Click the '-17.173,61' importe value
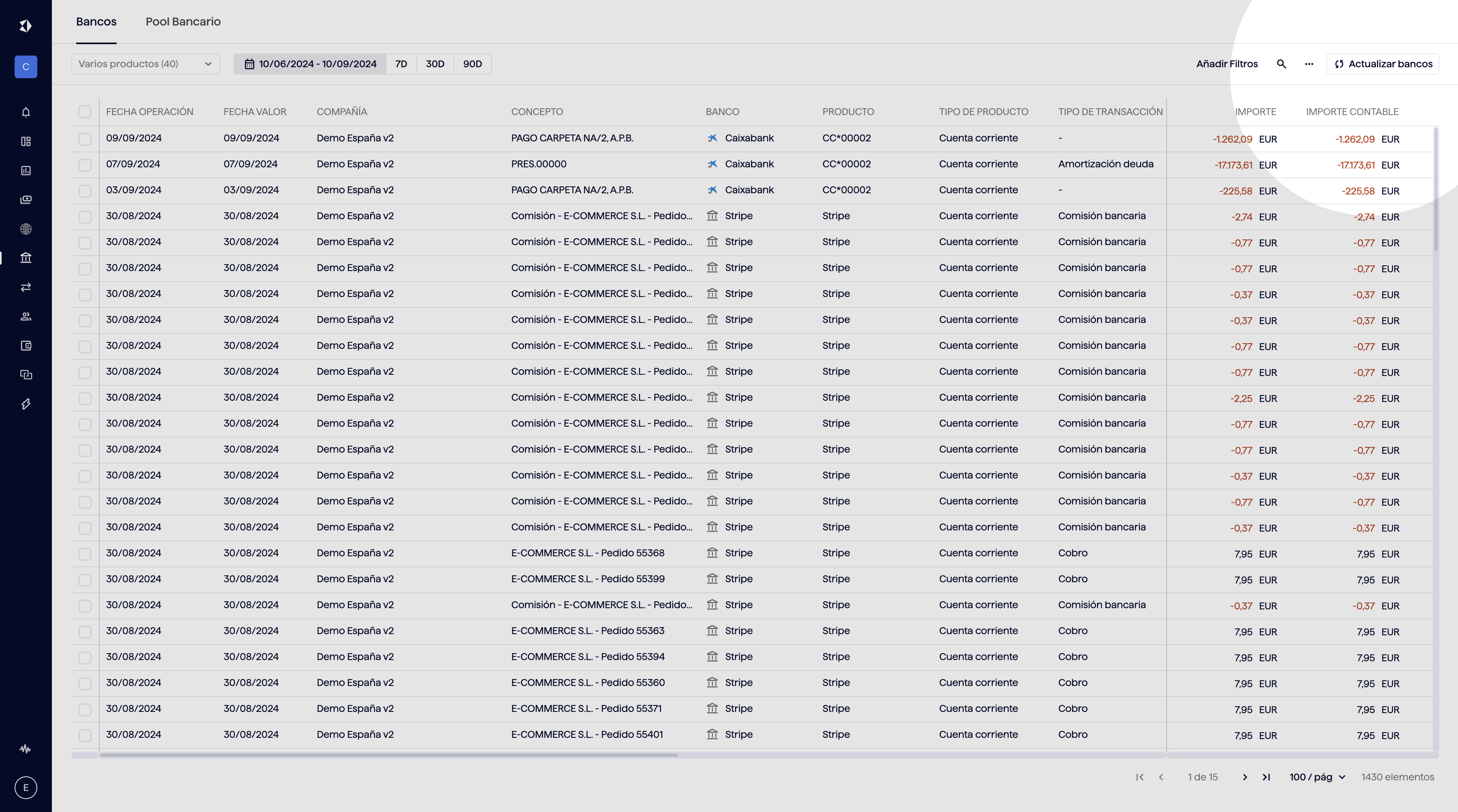Viewport: 1458px width, 812px height. 1233,165
